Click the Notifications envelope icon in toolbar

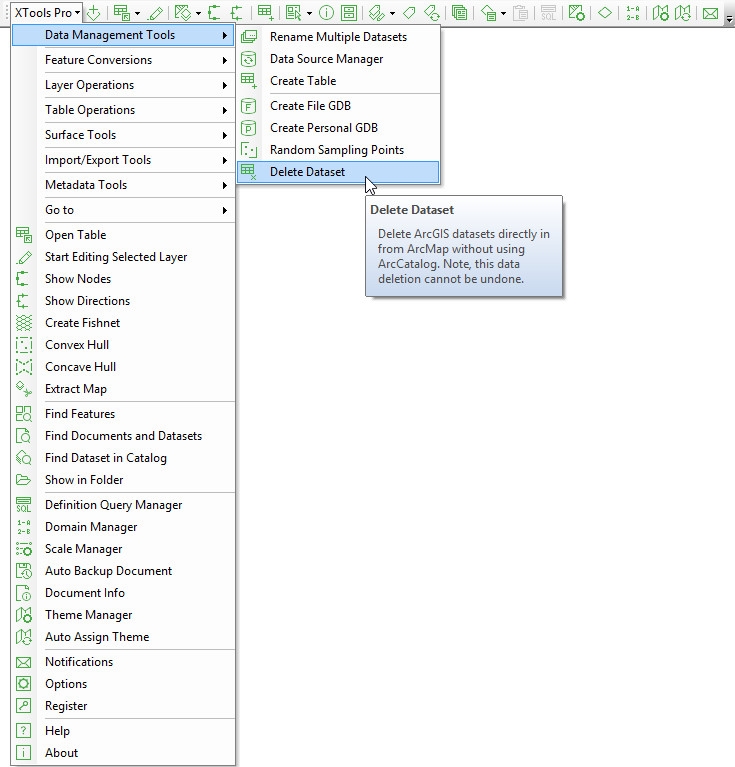pos(710,13)
